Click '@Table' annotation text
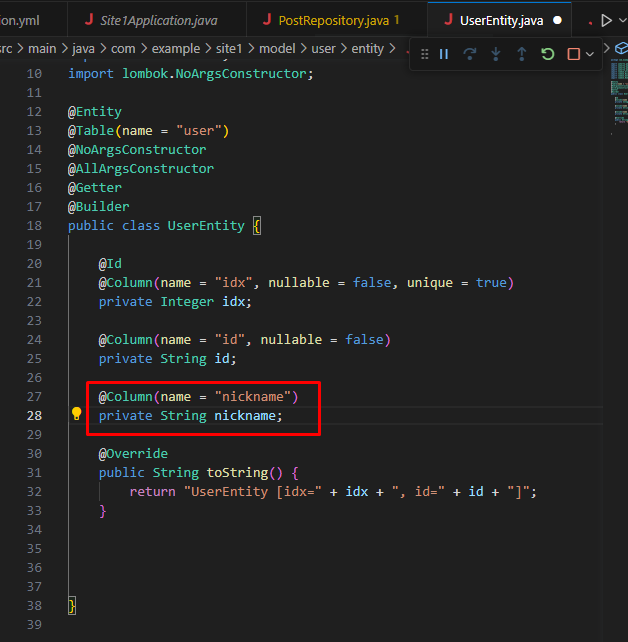 coord(90,131)
